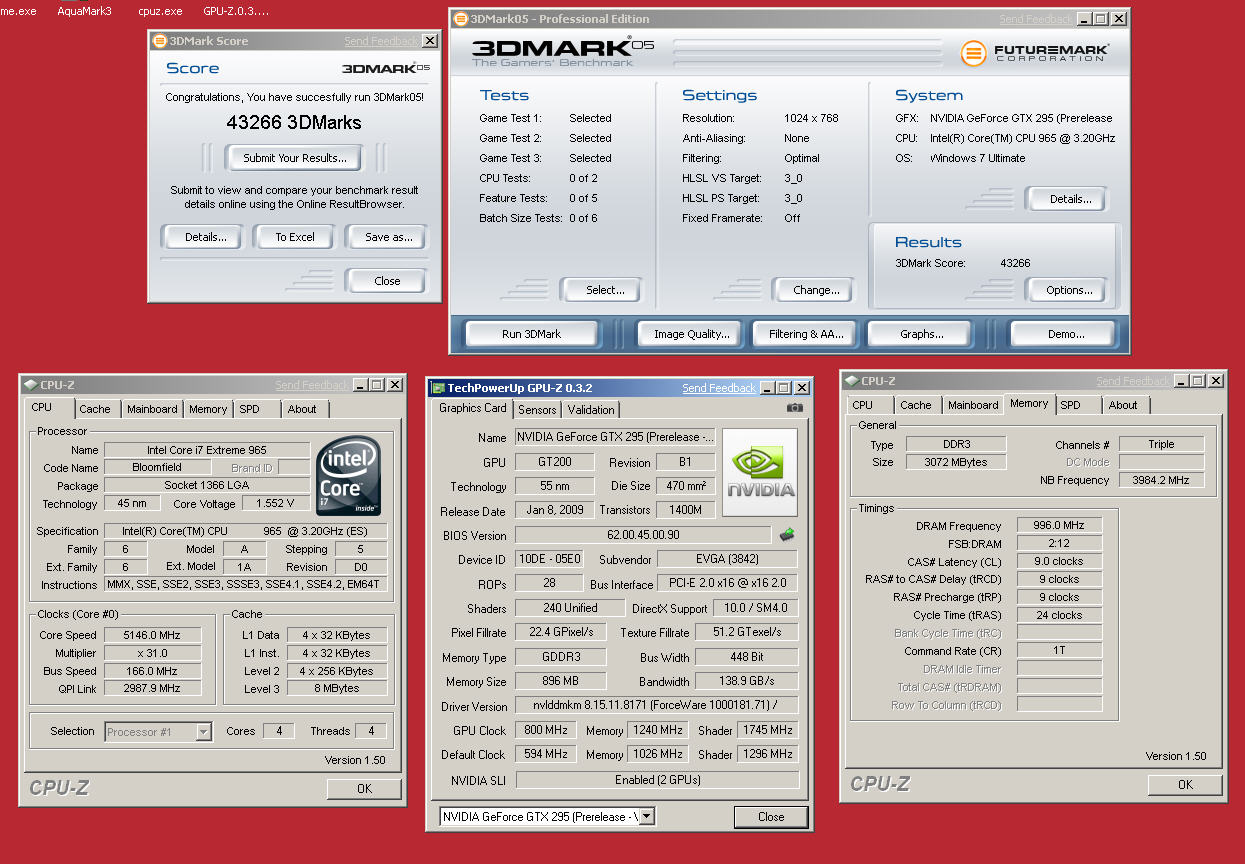1245x864 pixels.
Task: Click Options button under Results
Action: [1069, 290]
